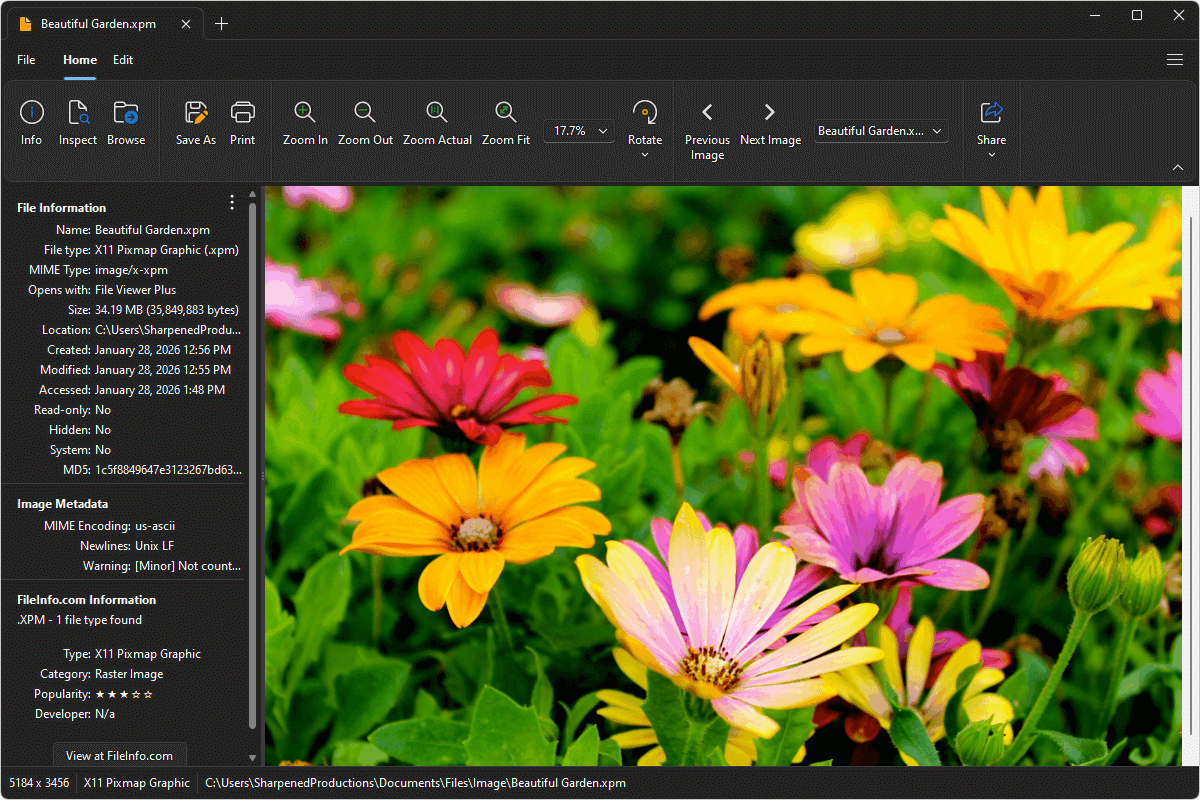The image size is (1200, 800).
Task: Switch to the Edit tab
Action: pyautogui.click(x=123, y=60)
